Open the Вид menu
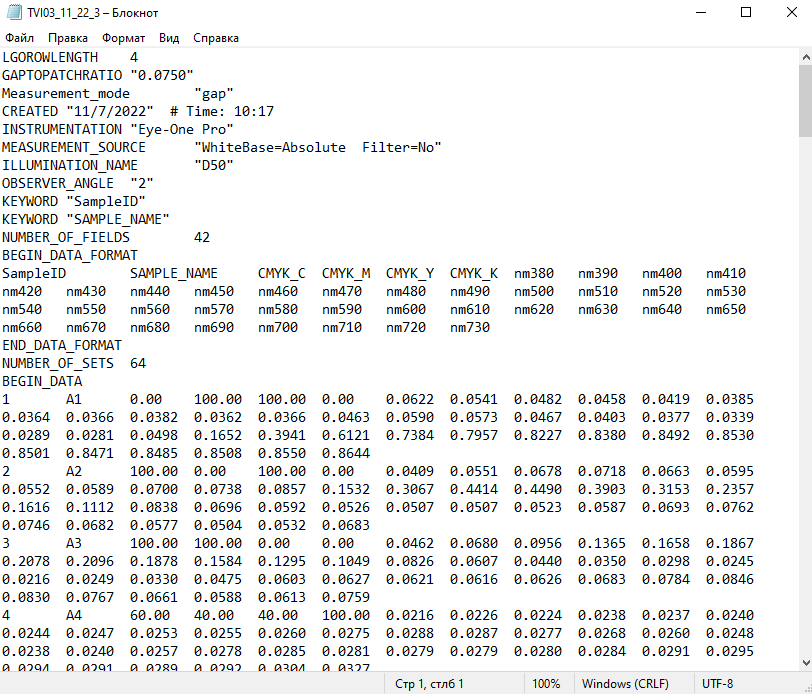Screen dimensions: 812x694 point(169,38)
